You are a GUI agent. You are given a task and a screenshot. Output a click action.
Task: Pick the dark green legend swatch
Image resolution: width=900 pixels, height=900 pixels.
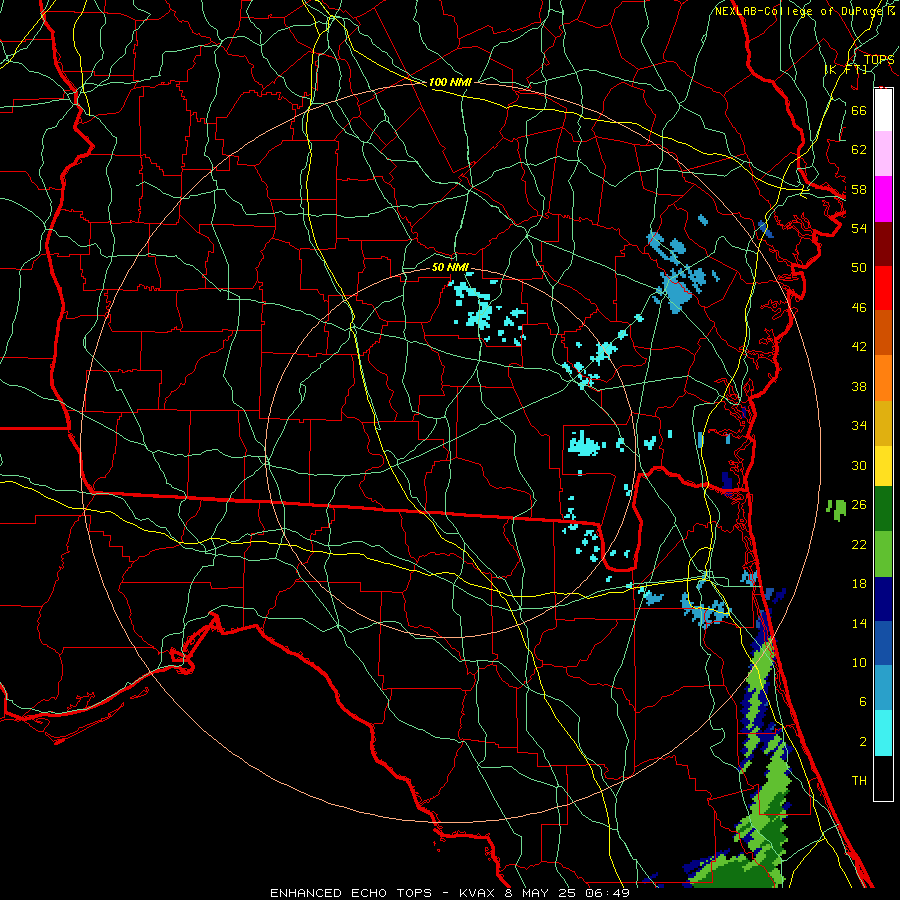point(883,509)
